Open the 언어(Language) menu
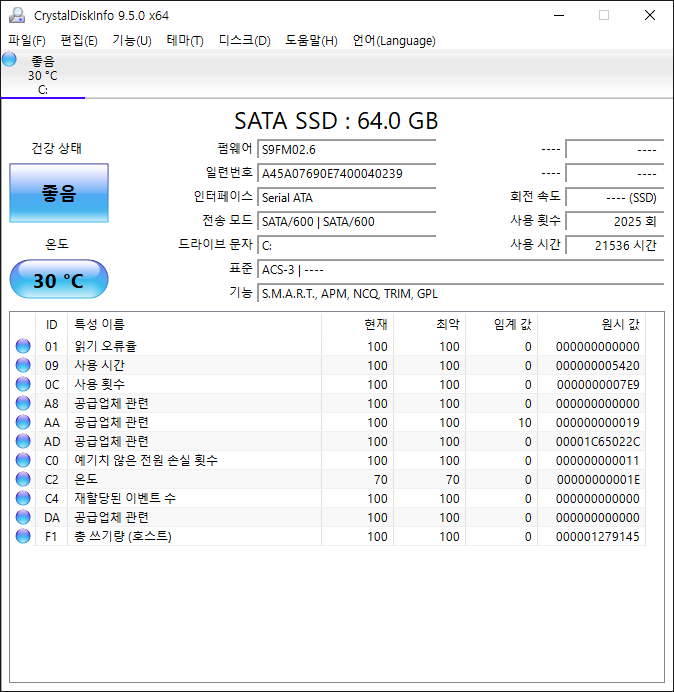674x692 pixels. pyautogui.click(x=394, y=41)
